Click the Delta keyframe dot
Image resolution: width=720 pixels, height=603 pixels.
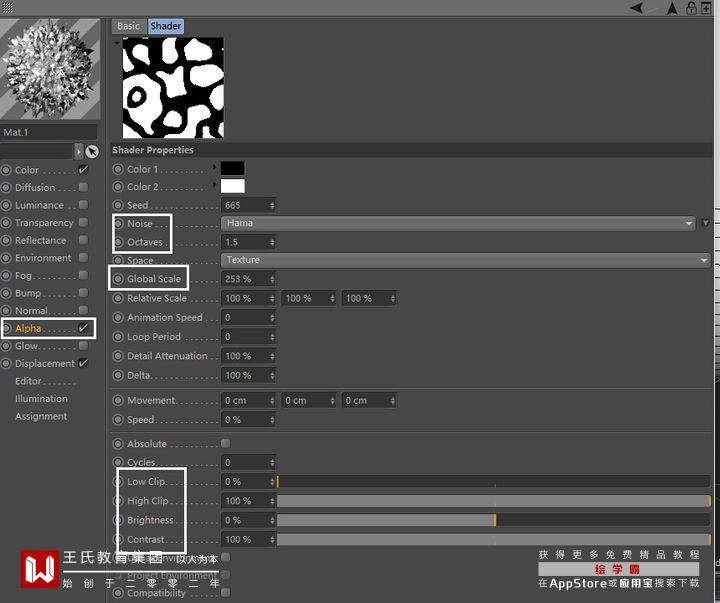pyautogui.click(x=118, y=375)
